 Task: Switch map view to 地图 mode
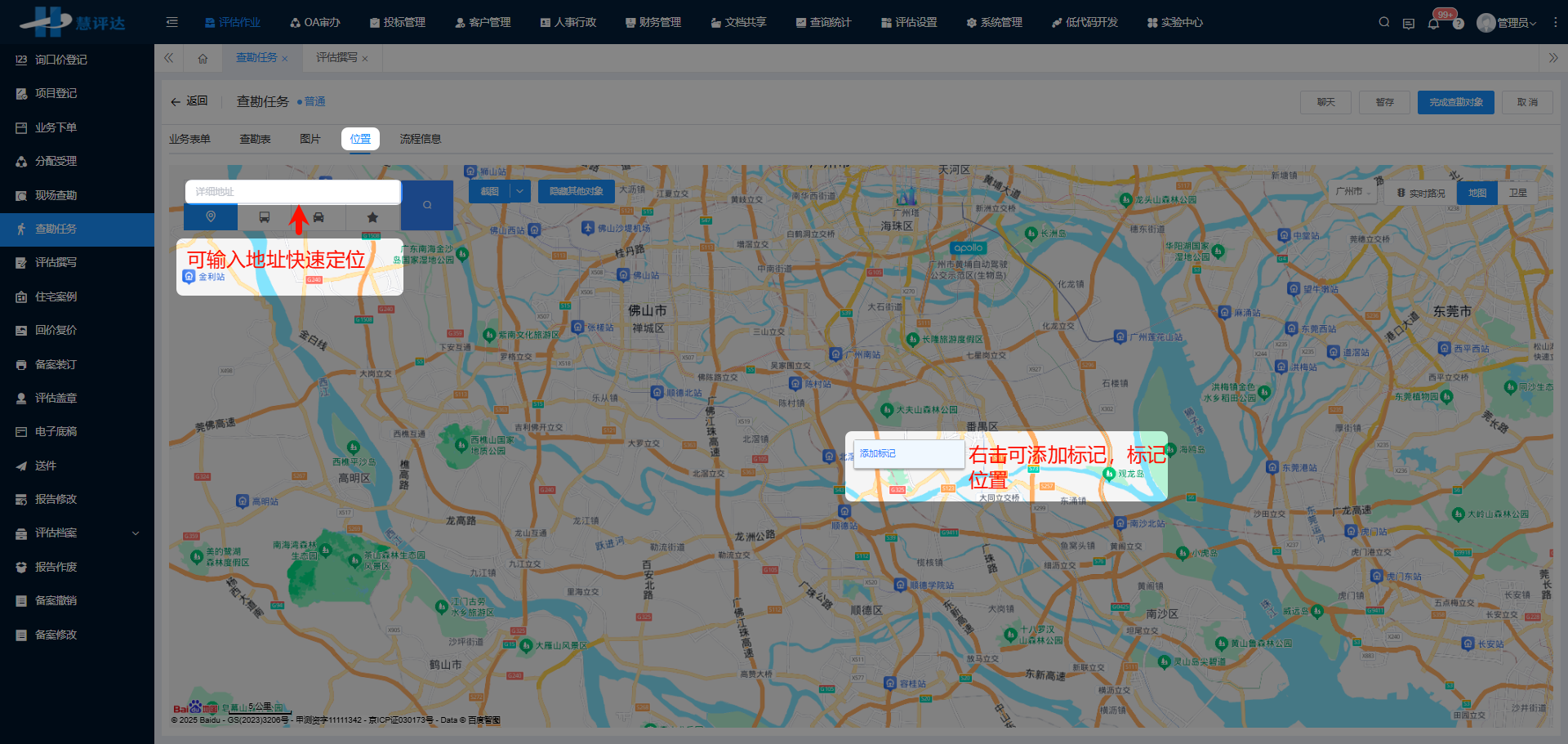tap(1477, 193)
